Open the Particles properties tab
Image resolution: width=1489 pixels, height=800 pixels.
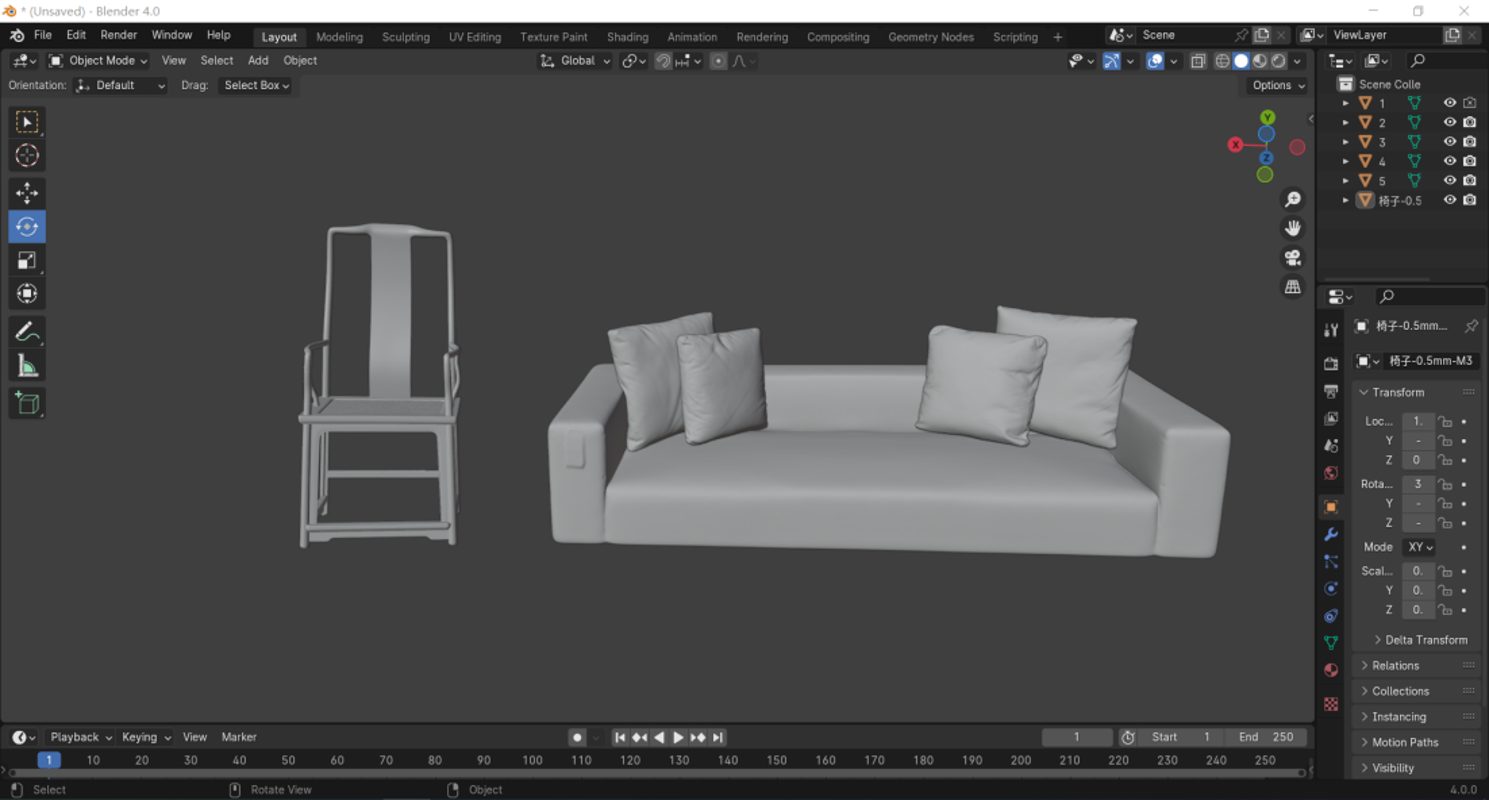(1331, 562)
